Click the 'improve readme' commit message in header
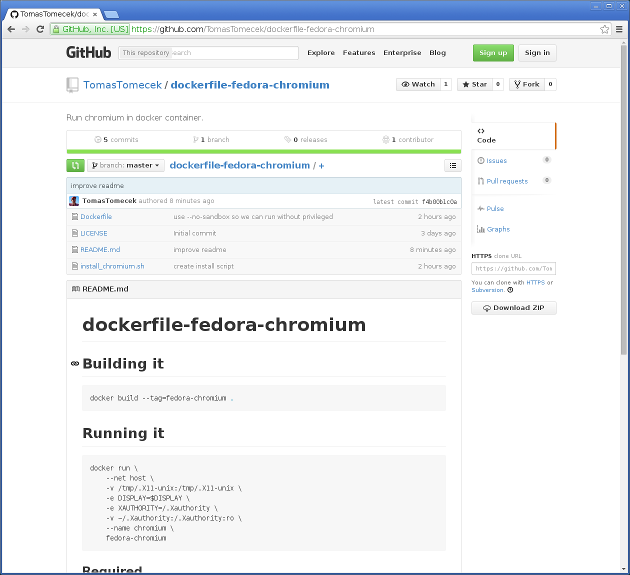The image size is (630, 575). tap(97, 186)
